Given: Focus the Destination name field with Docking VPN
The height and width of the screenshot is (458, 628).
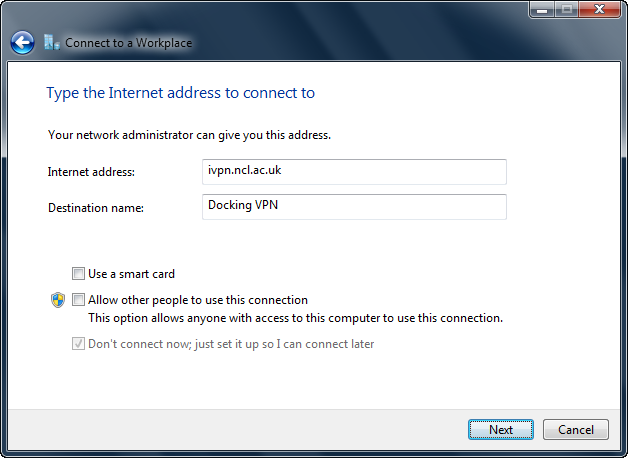Looking at the screenshot, I should coord(354,206).
